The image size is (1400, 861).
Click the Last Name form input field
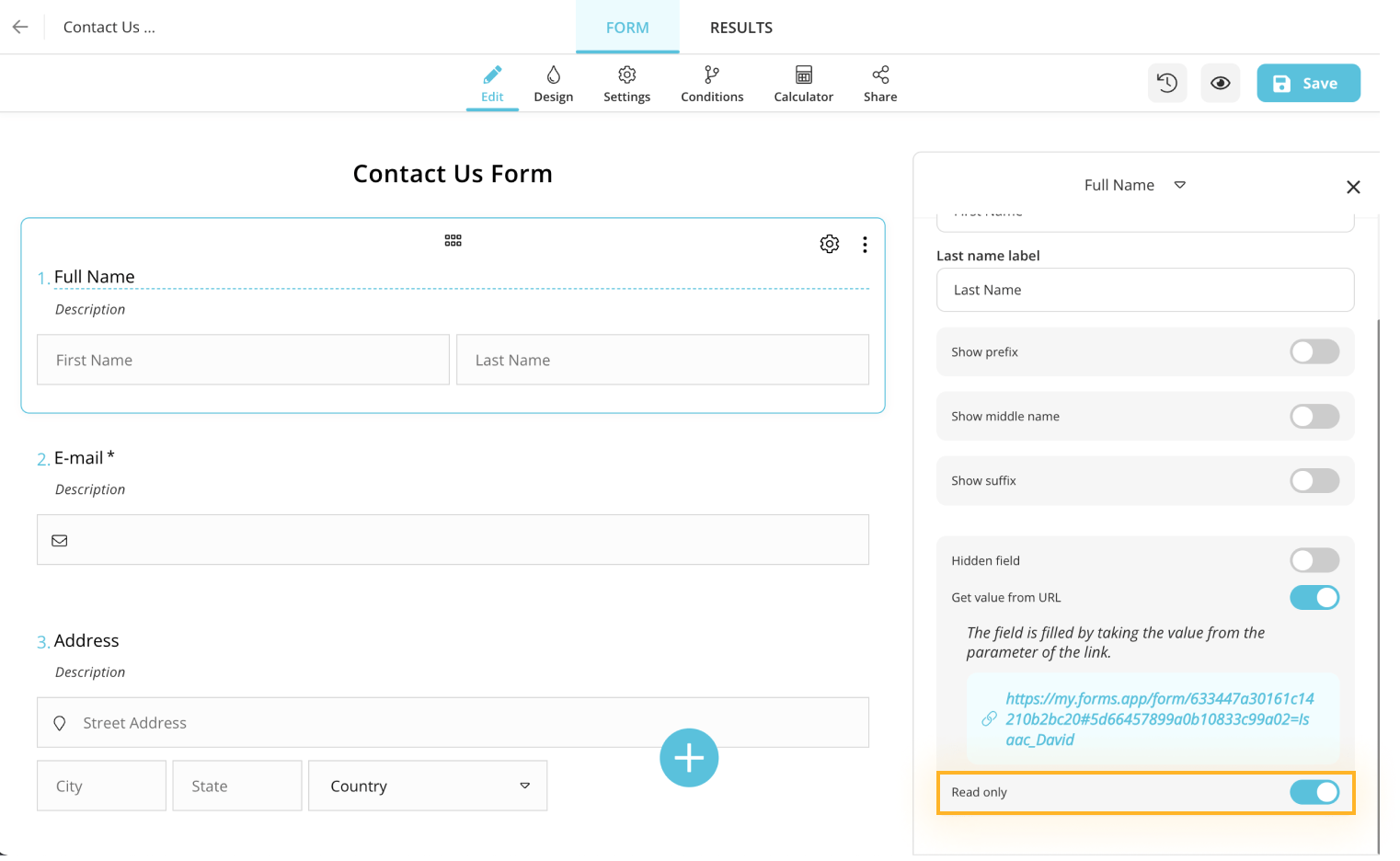click(662, 360)
